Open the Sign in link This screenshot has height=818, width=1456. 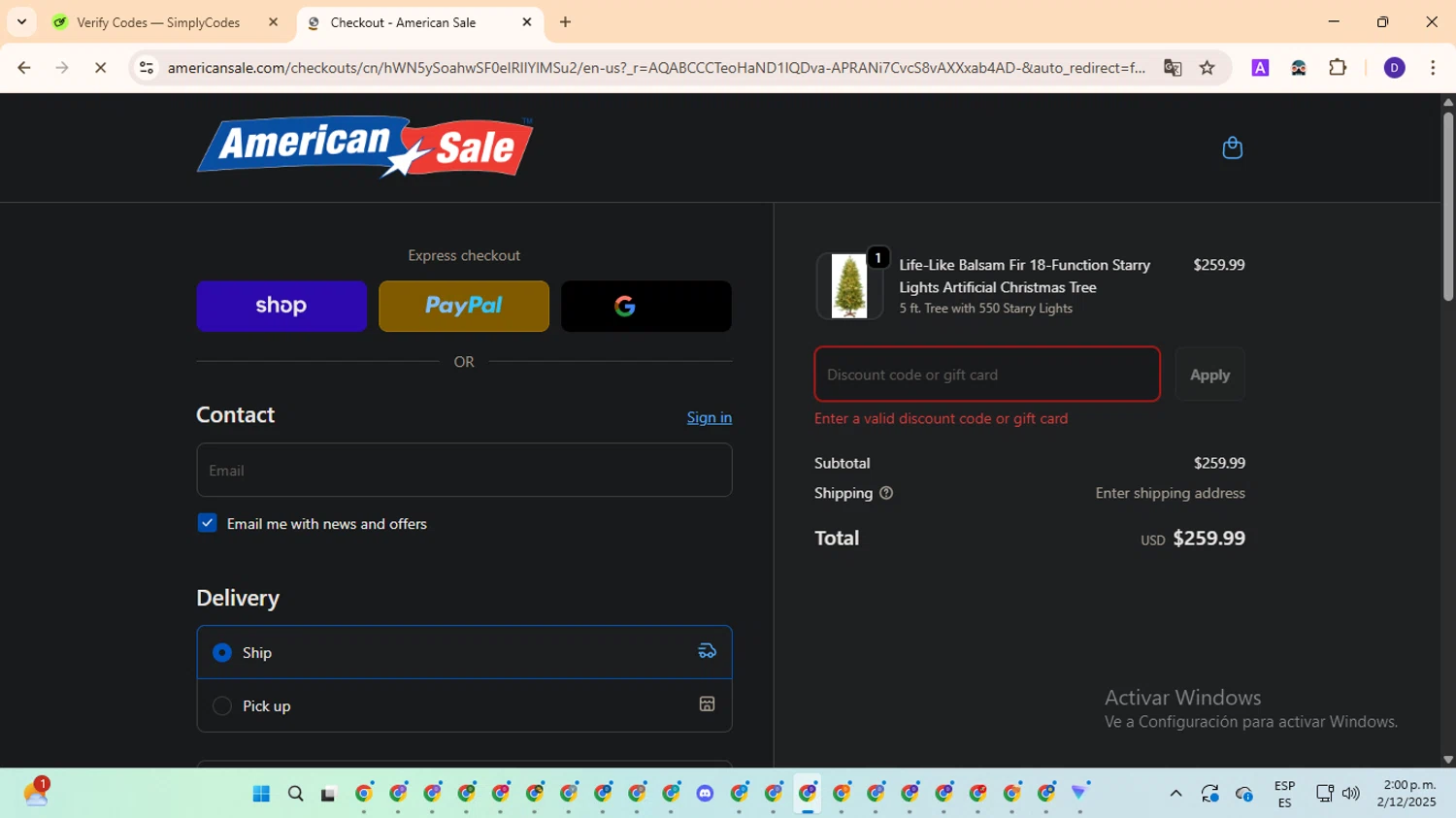tap(710, 417)
